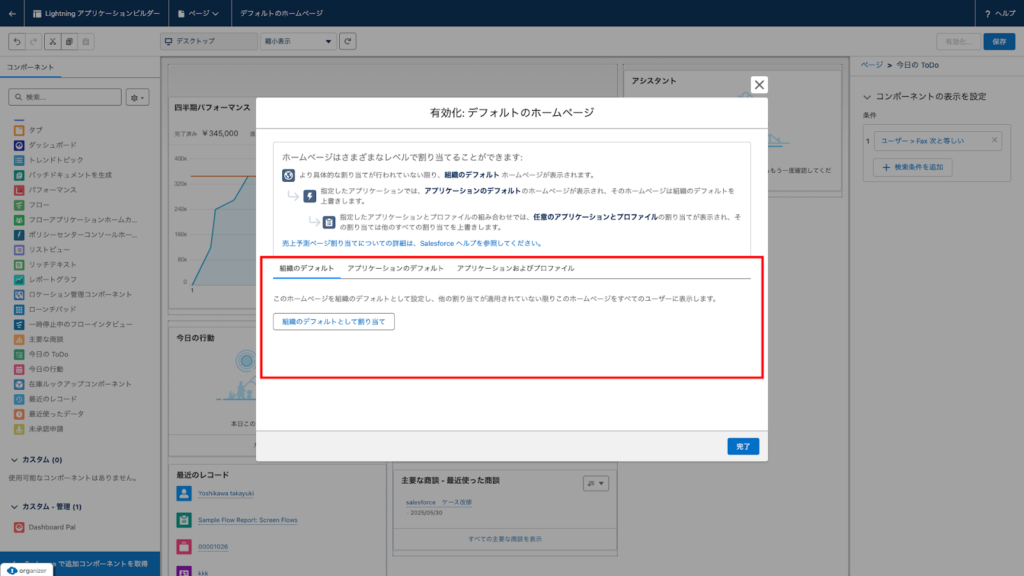Screen dimensions: 1024x576
Task: Click the organizer badge at bottom left
Action: coord(27,570)
